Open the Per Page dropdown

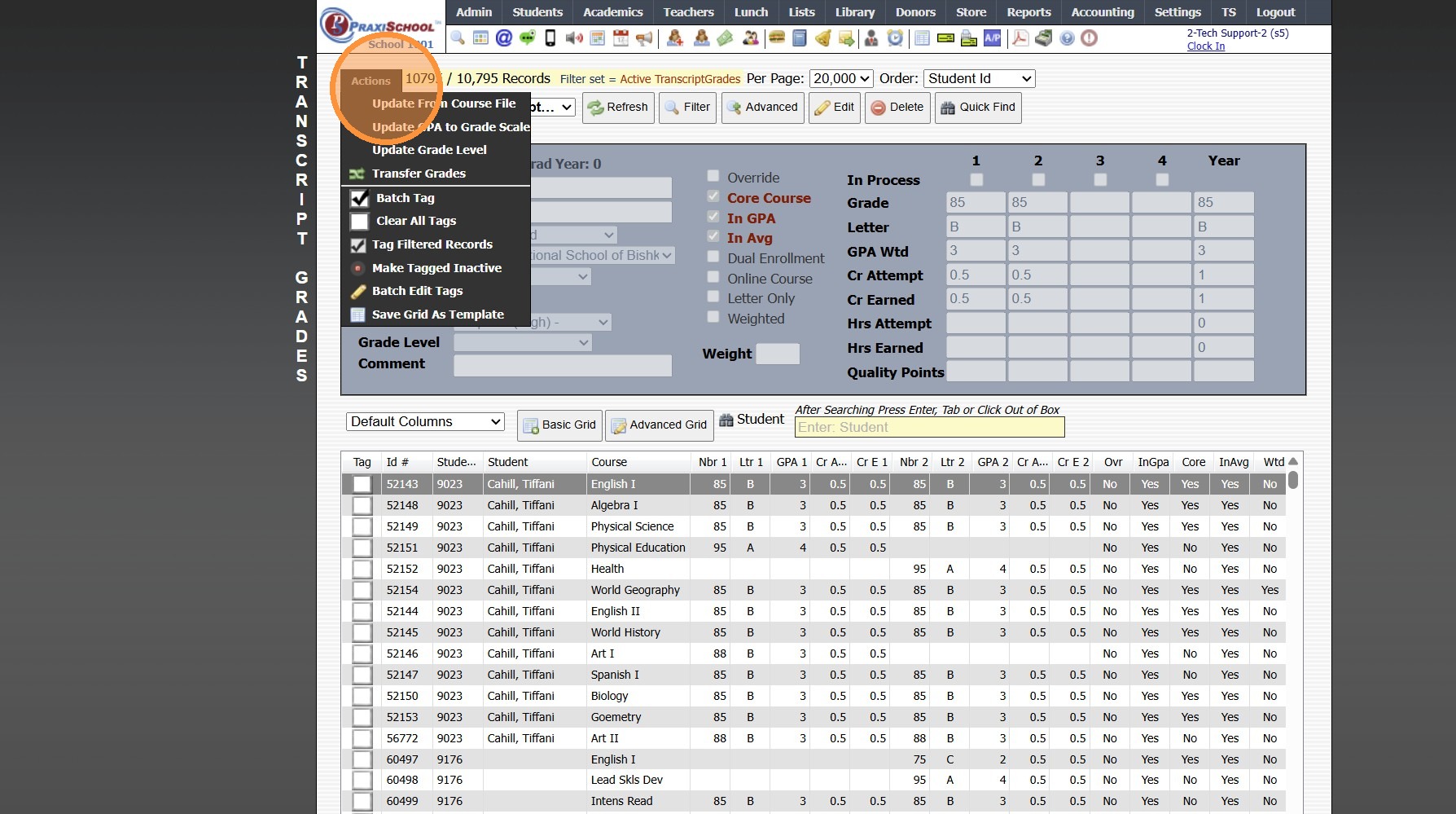click(841, 79)
